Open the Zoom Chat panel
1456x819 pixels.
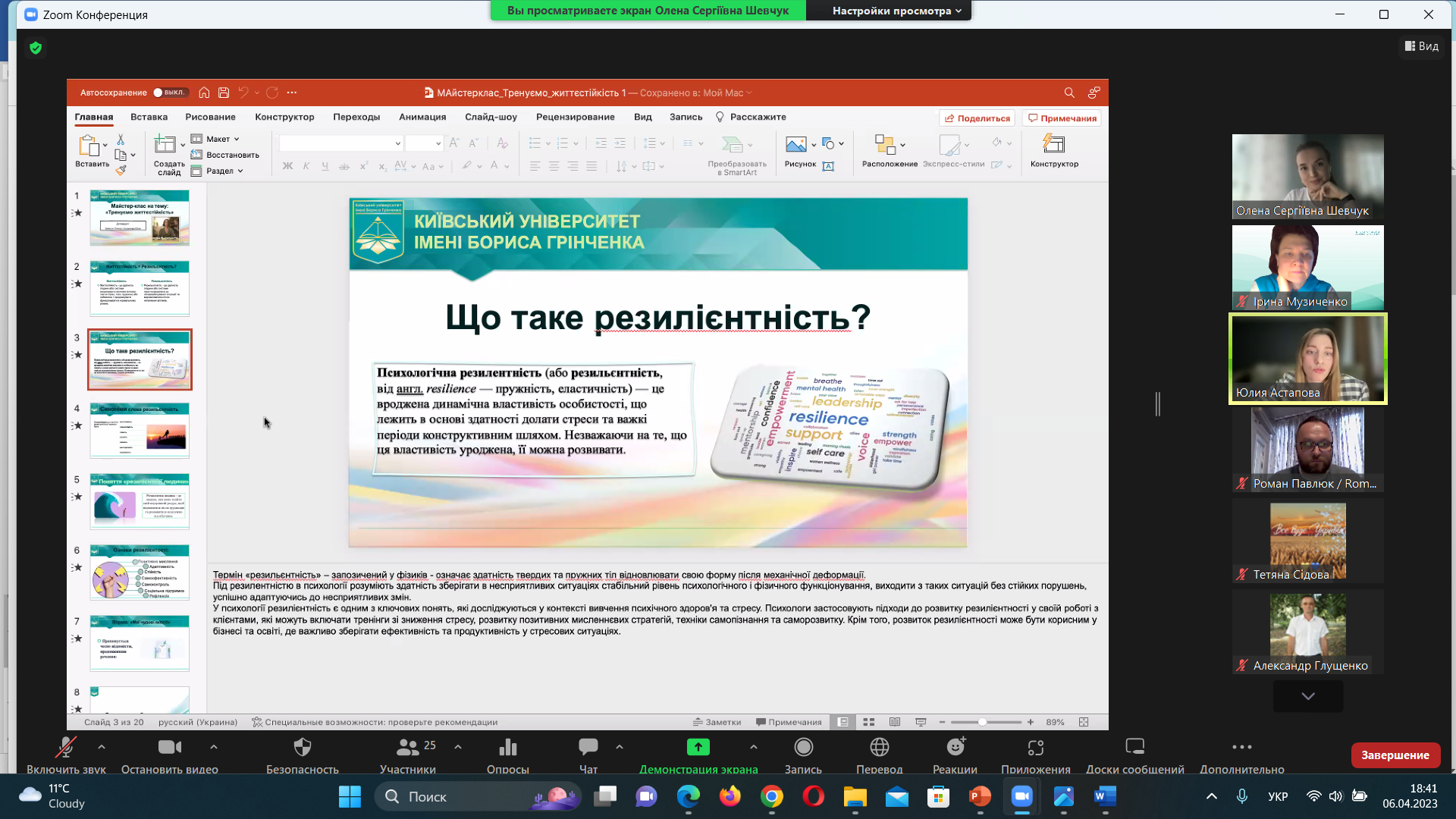coord(588,748)
